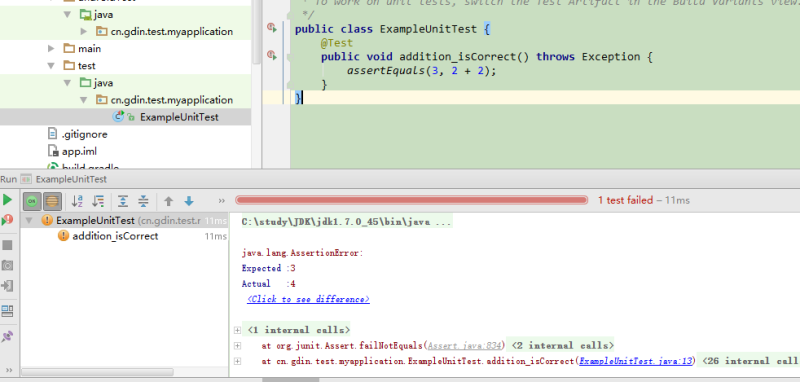
Task: Expand the main folder
Action: (51, 48)
